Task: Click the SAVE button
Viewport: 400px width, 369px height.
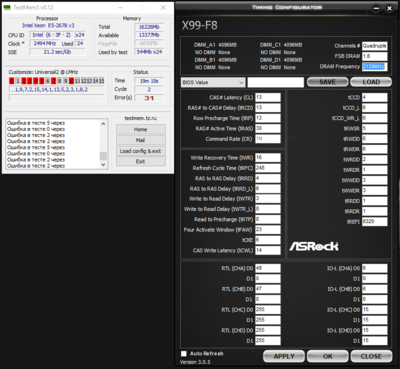Action: [327, 82]
